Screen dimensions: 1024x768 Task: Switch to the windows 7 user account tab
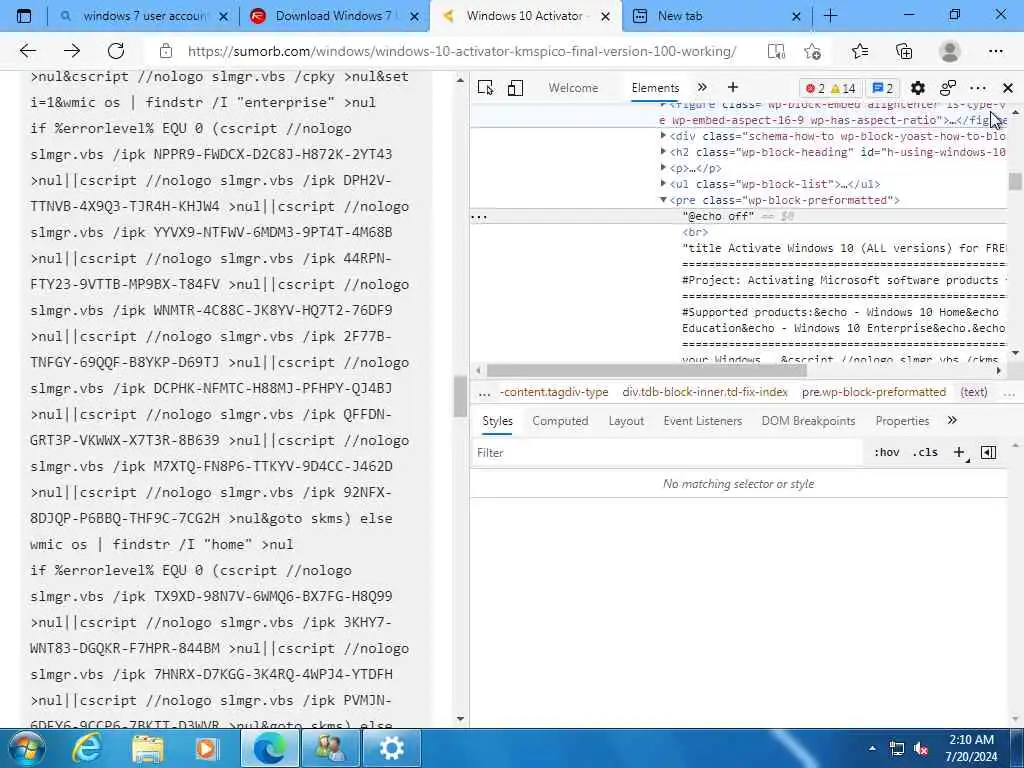click(145, 16)
